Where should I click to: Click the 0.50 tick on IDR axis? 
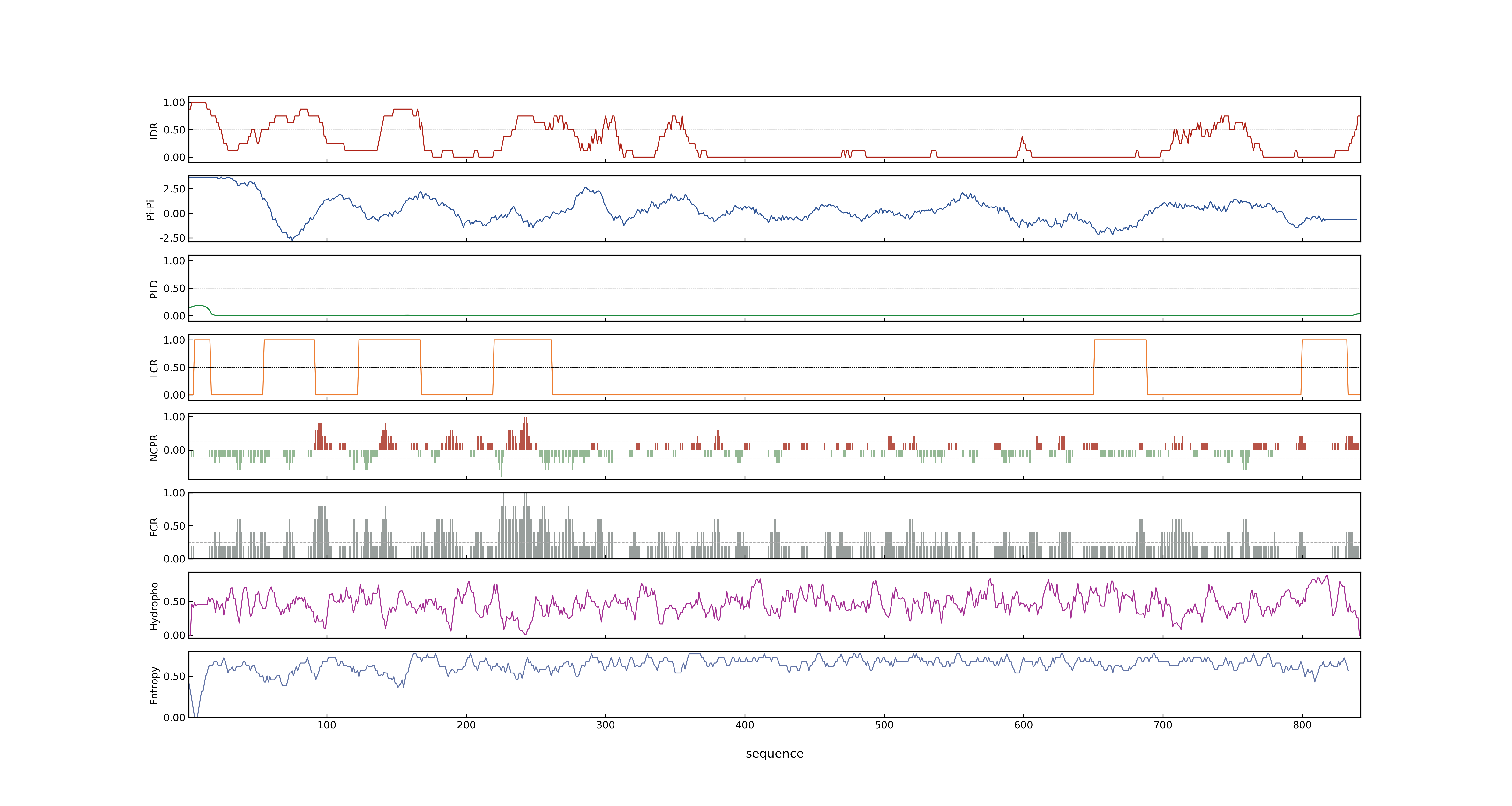point(174,130)
